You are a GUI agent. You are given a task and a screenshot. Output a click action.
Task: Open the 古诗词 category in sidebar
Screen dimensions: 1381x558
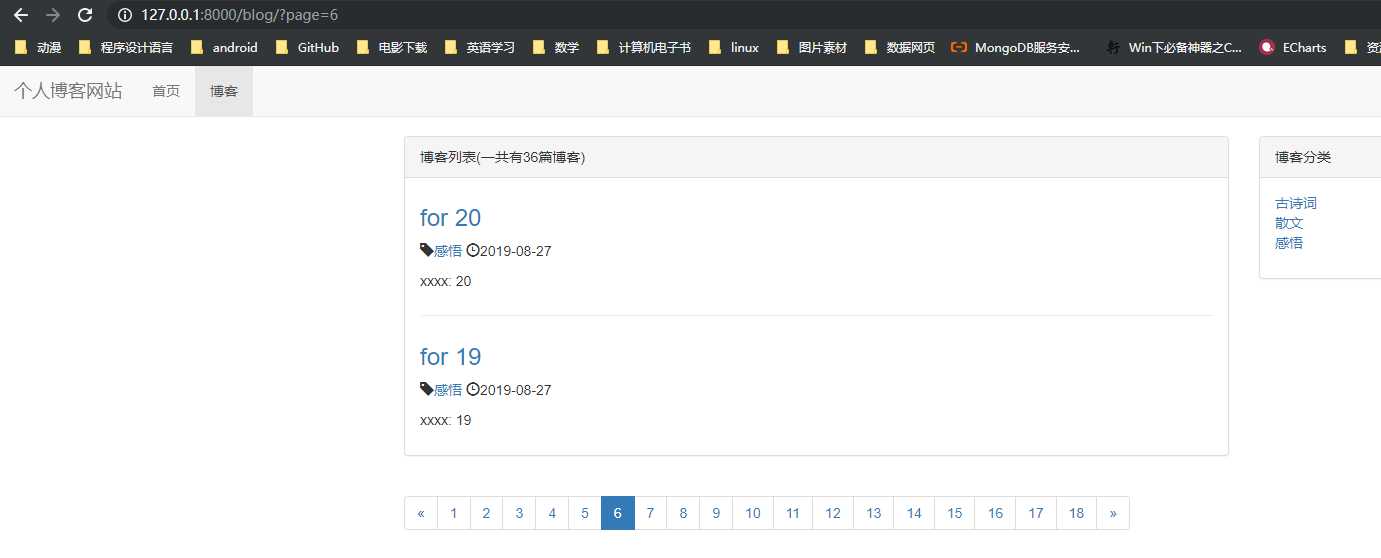pyautogui.click(x=1296, y=203)
